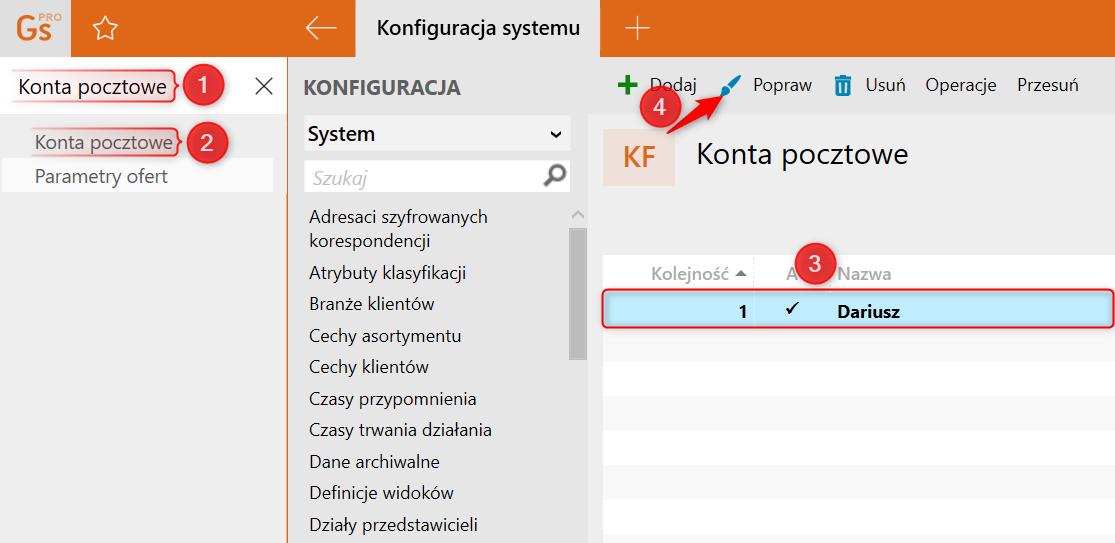Select Konta pocztowe search result
Image resolution: width=1115 pixels, height=543 pixels.
pos(104,143)
